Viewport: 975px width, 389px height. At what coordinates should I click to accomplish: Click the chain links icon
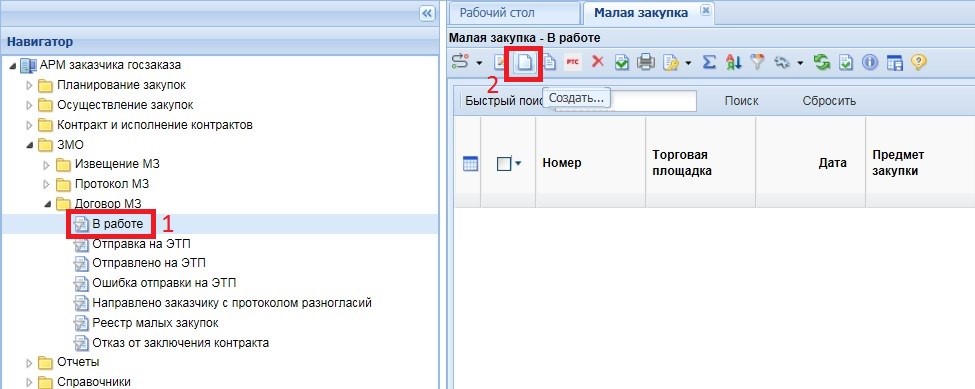coord(782,62)
